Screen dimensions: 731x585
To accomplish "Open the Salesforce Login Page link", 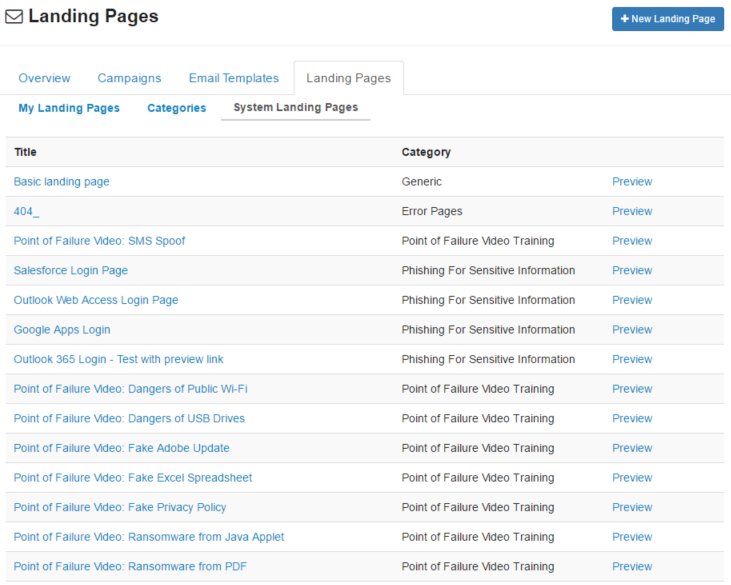I will (70, 270).
